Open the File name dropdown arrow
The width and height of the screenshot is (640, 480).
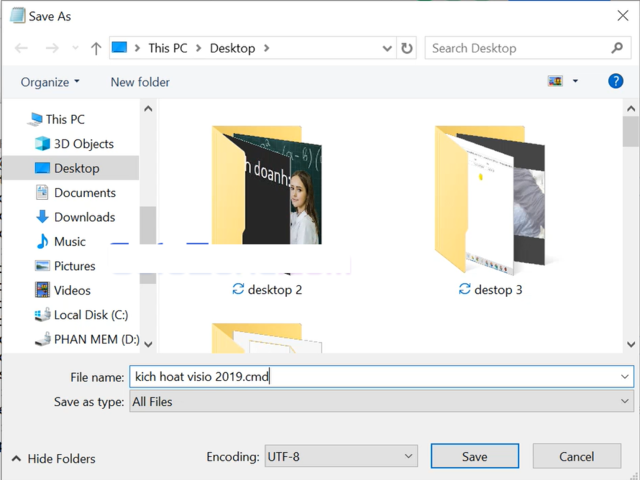[624, 376]
